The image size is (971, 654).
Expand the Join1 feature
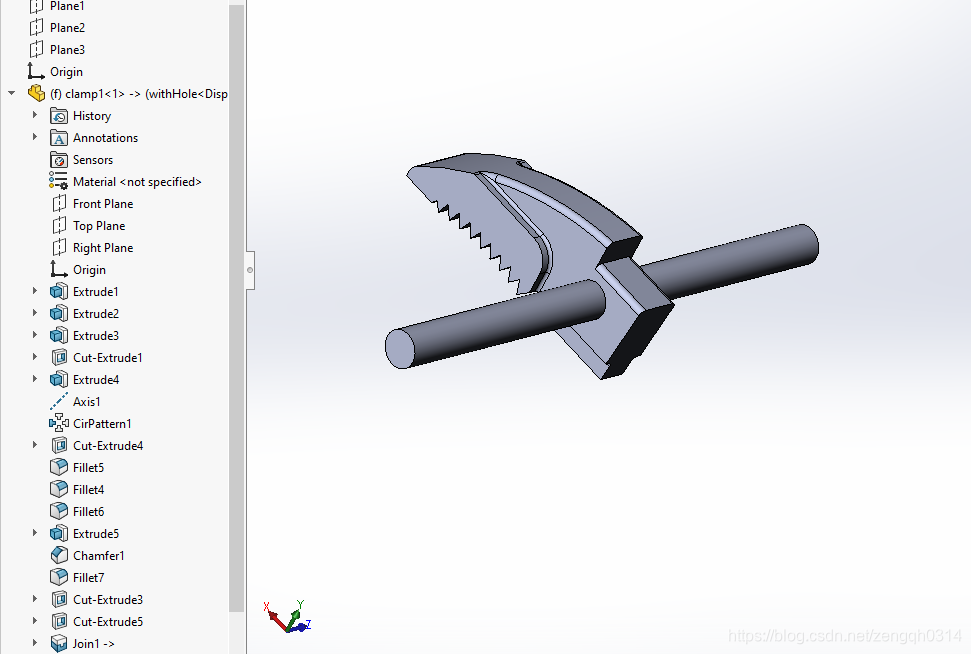(x=35, y=643)
